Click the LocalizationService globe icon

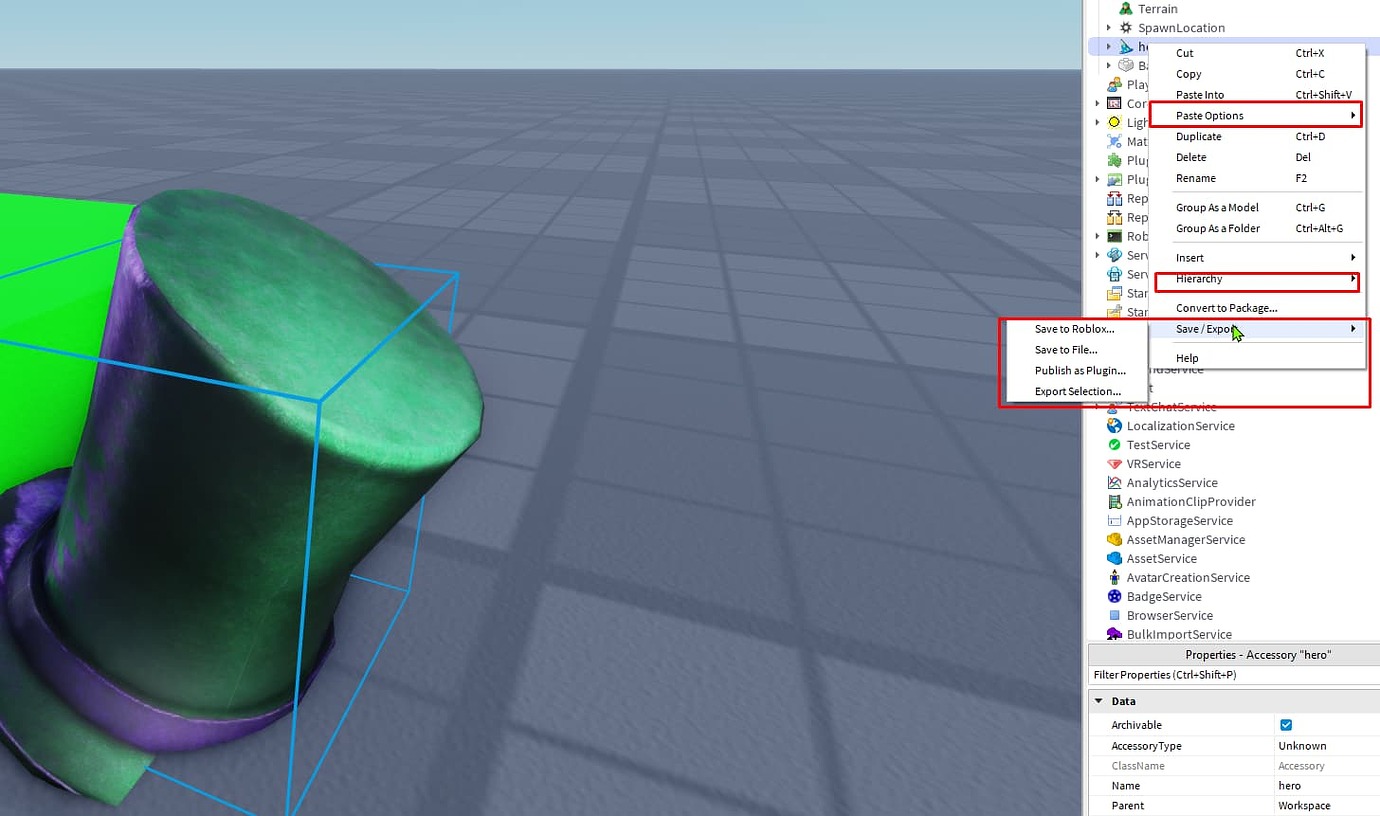1114,426
